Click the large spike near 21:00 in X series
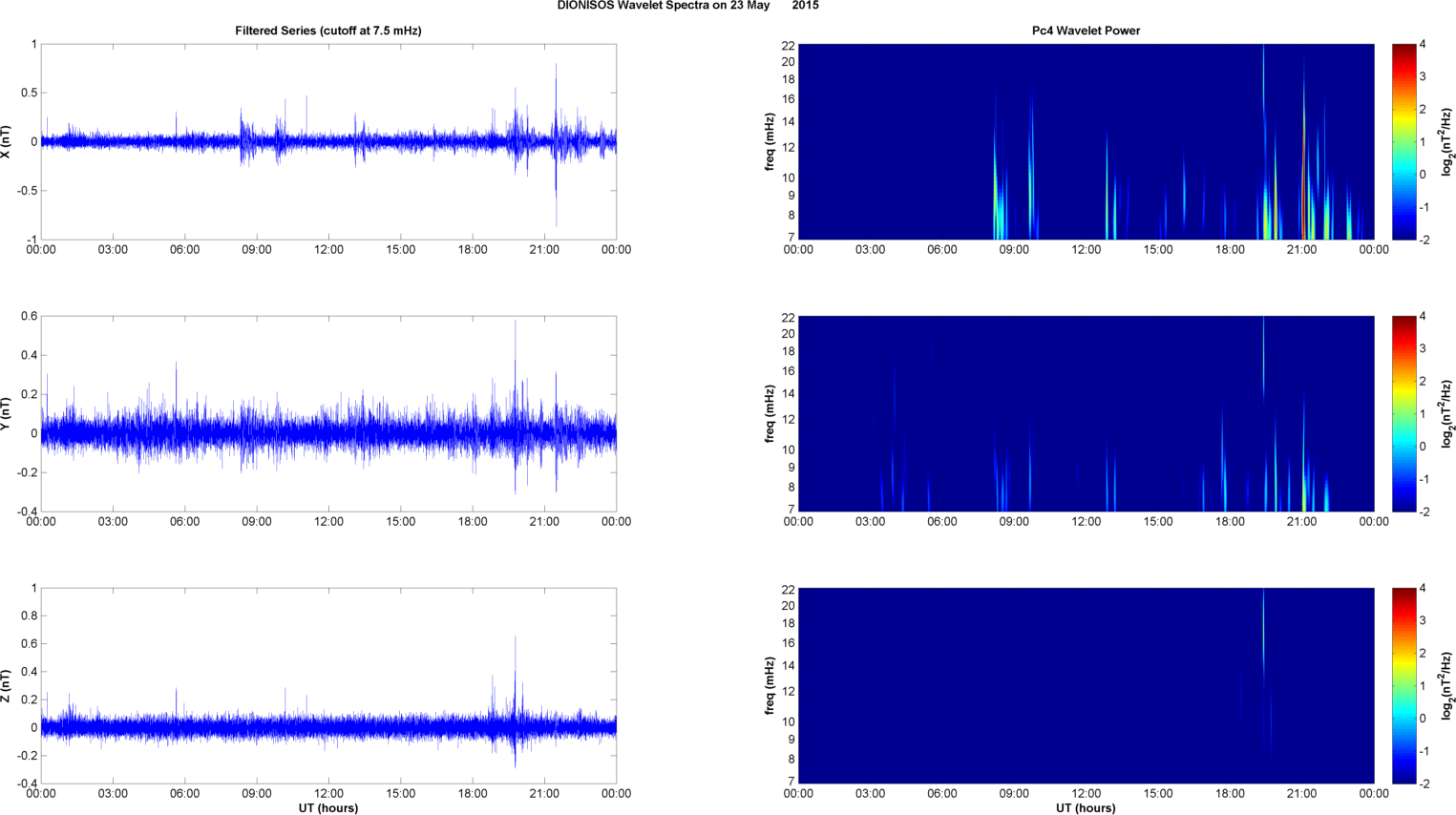The width and height of the screenshot is (1456, 815). pyautogui.click(x=556, y=143)
